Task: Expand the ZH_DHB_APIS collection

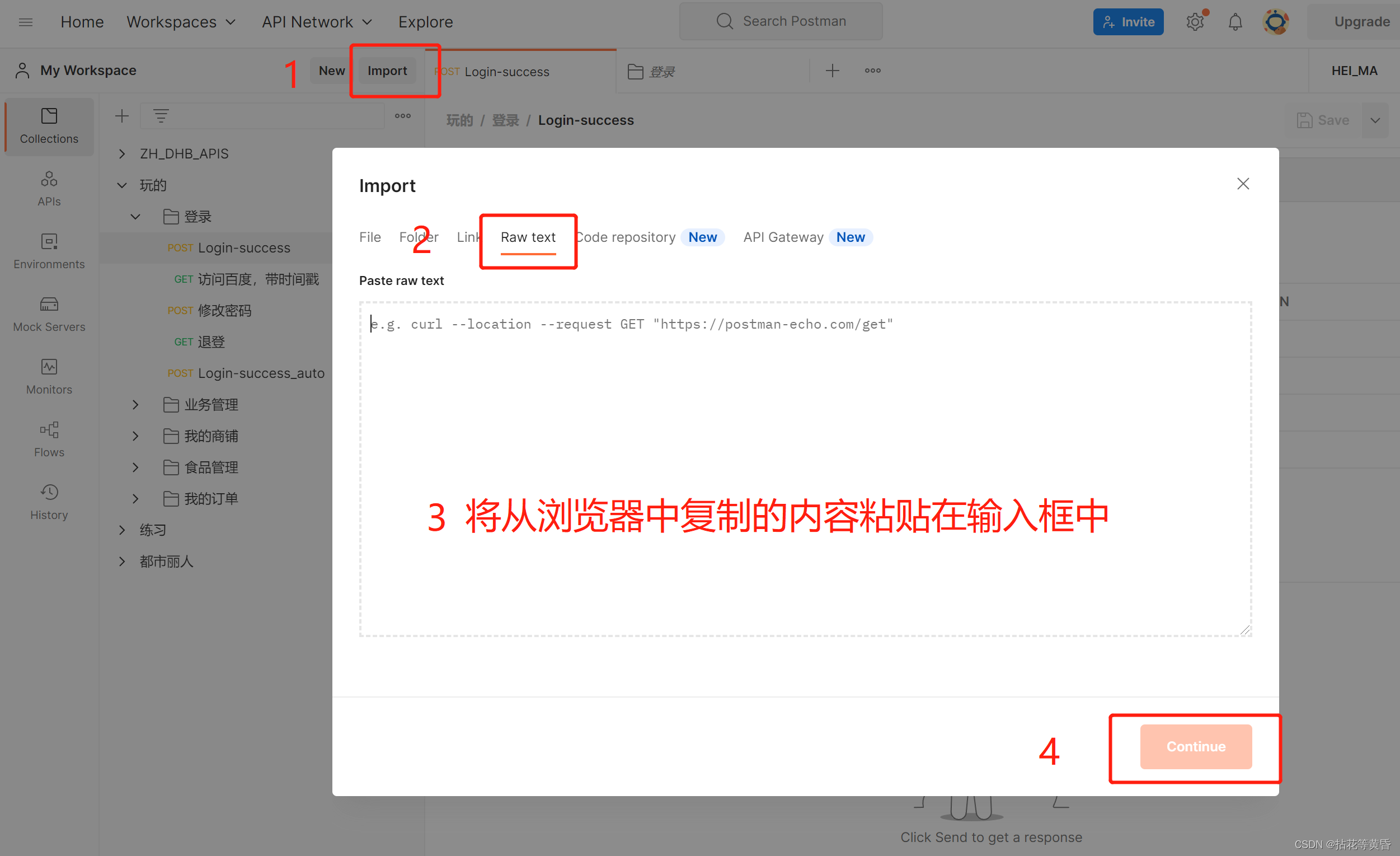Action: coord(121,154)
